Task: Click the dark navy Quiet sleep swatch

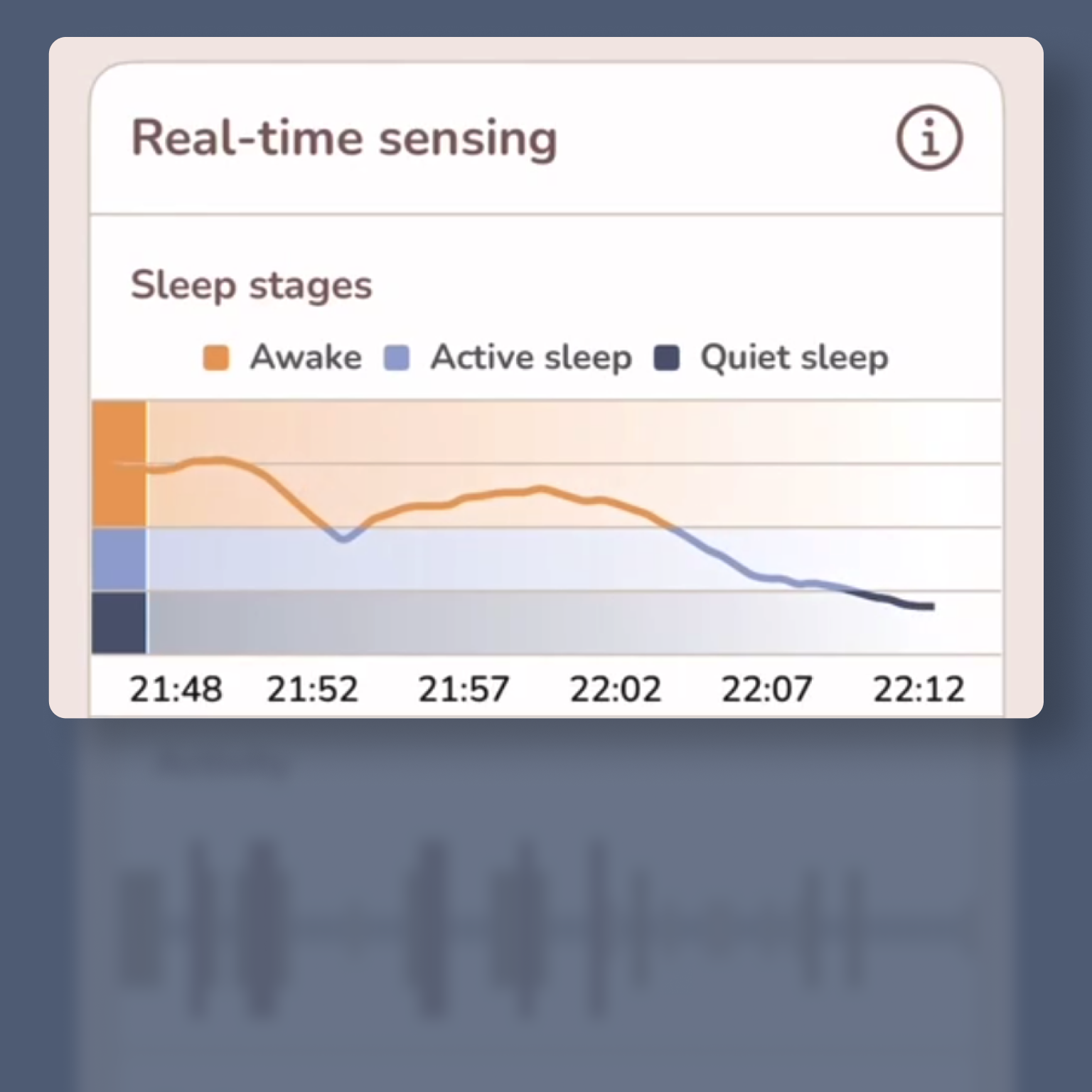Action: coord(667,358)
